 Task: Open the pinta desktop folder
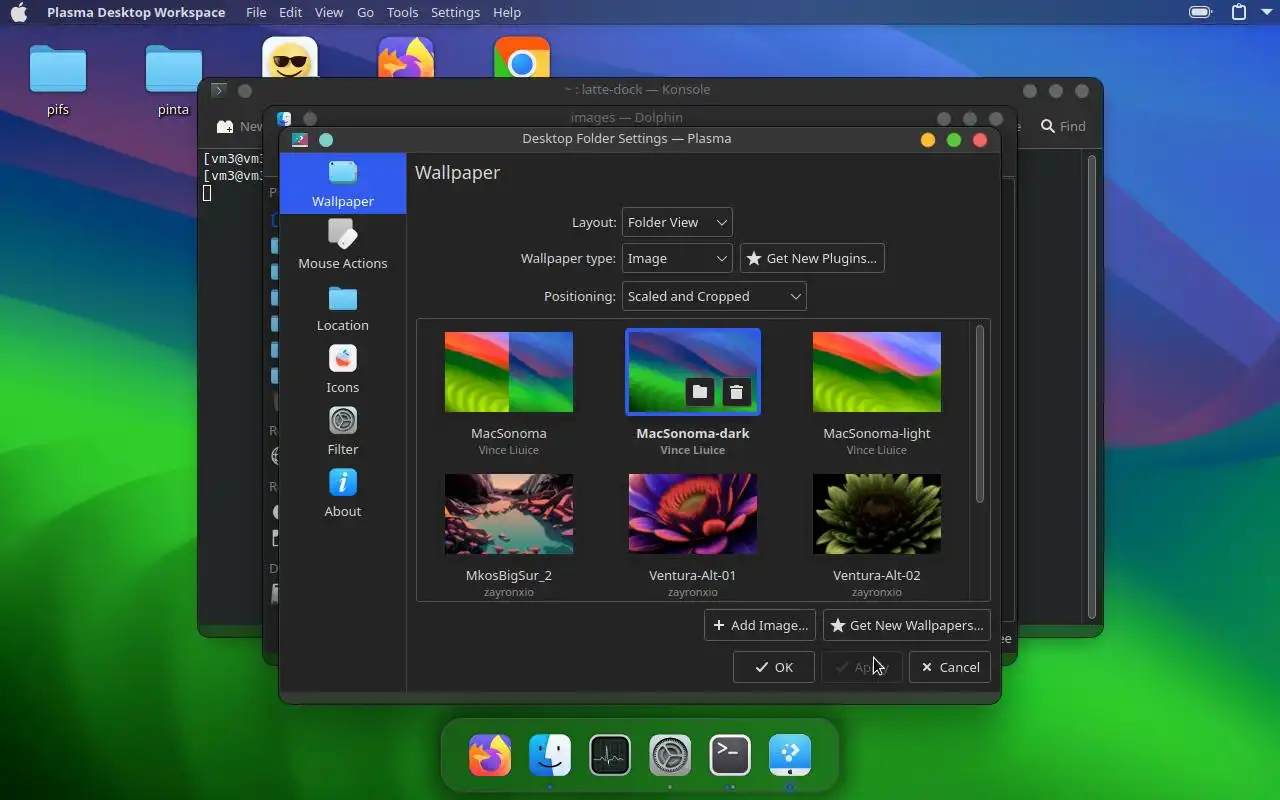pyautogui.click(x=173, y=81)
